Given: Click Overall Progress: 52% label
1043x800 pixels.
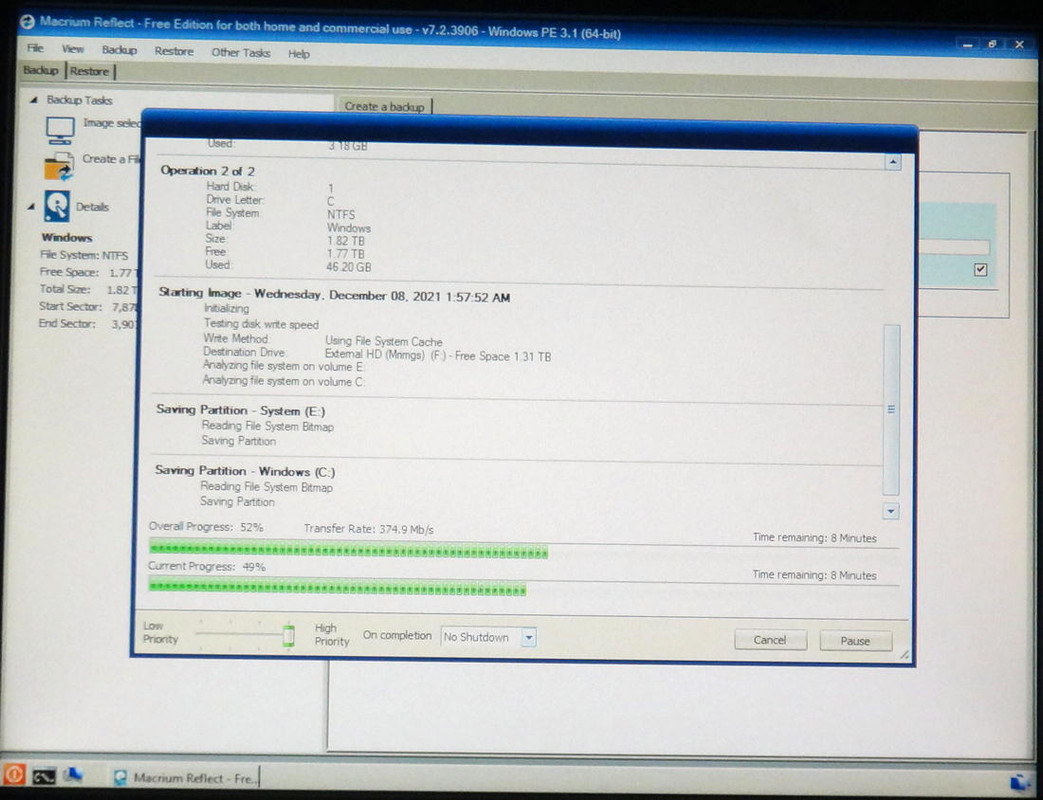Looking at the screenshot, I should tap(206, 527).
